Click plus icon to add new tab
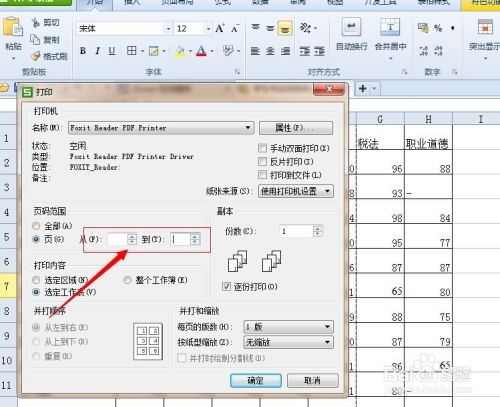The height and width of the screenshot is (407, 500). pyautogui.click(x=363, y=88)
